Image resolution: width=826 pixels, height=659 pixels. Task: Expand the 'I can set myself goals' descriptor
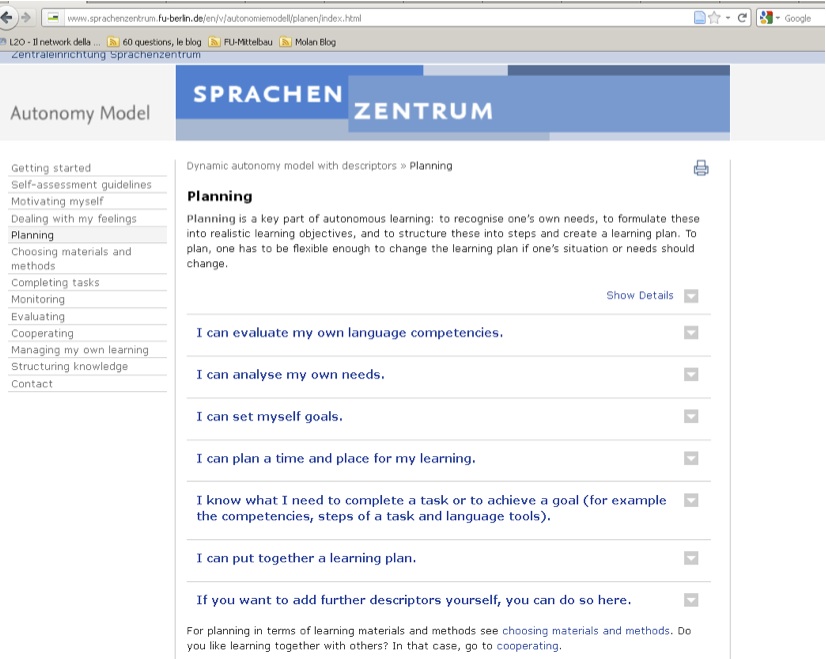691,416
